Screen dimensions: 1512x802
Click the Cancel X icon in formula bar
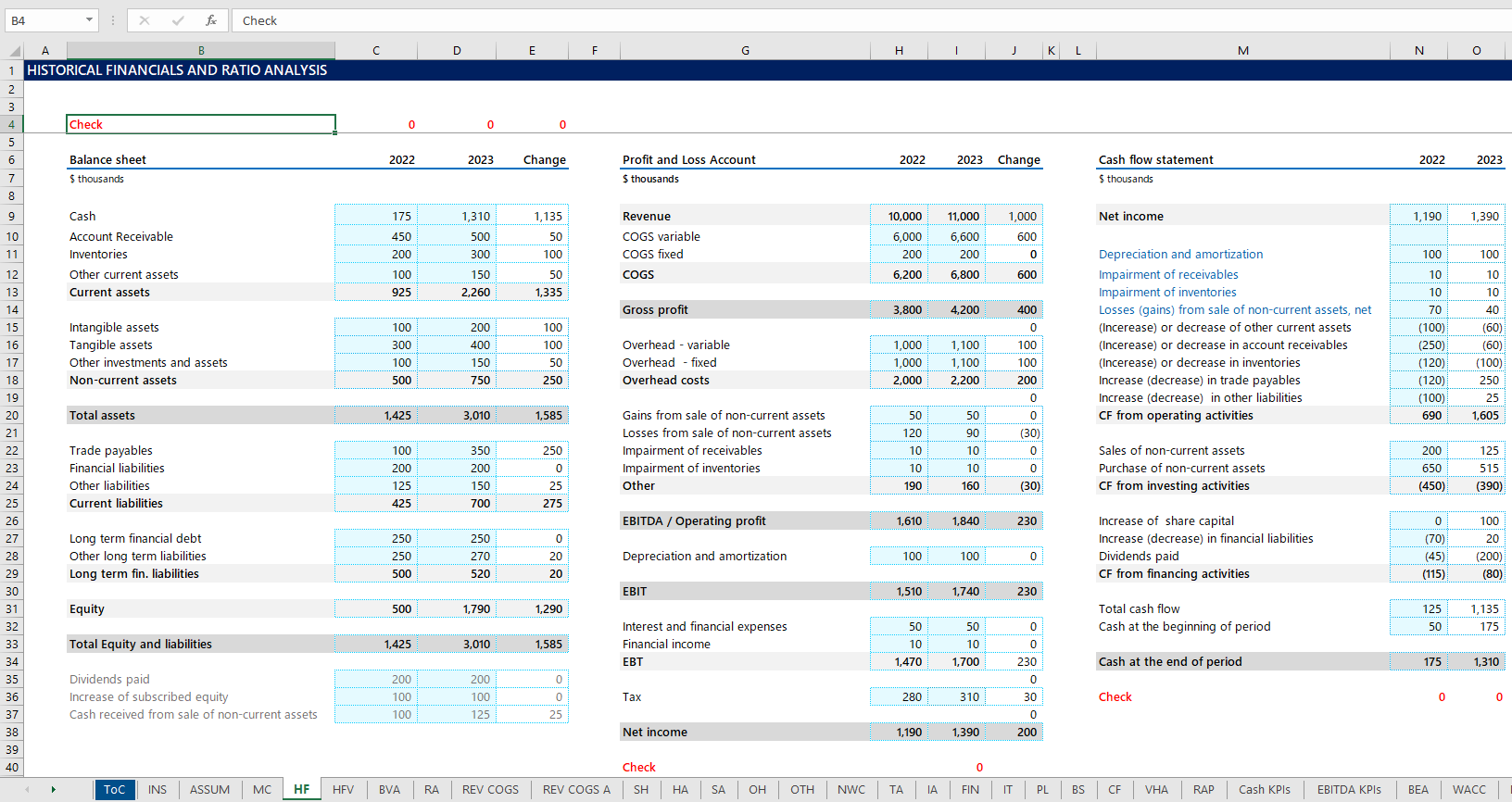pos(145,20)
